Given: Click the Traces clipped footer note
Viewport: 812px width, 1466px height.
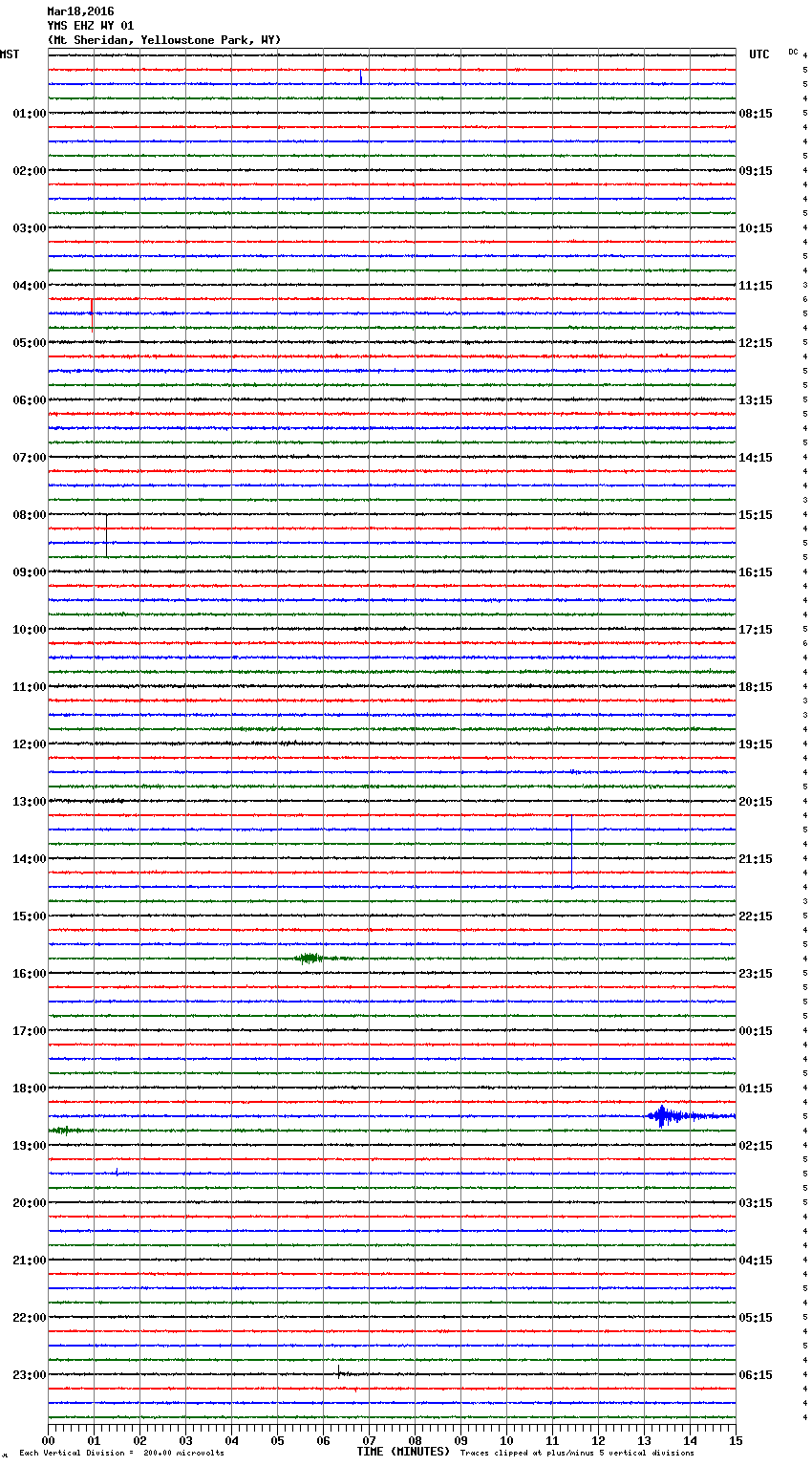Looking at the screenshot, I should [x=577, y=1453].
